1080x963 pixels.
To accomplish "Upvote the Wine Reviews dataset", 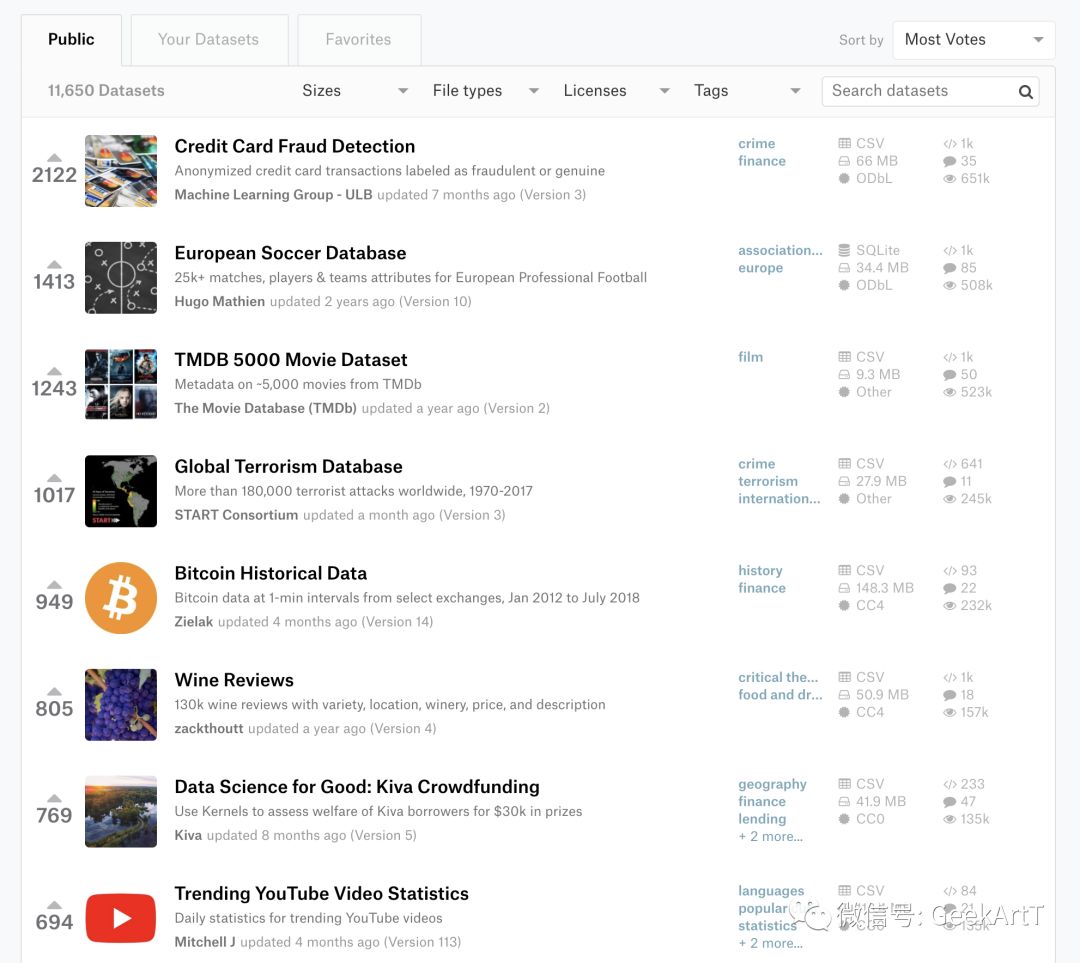I will [x=54, y=692].
